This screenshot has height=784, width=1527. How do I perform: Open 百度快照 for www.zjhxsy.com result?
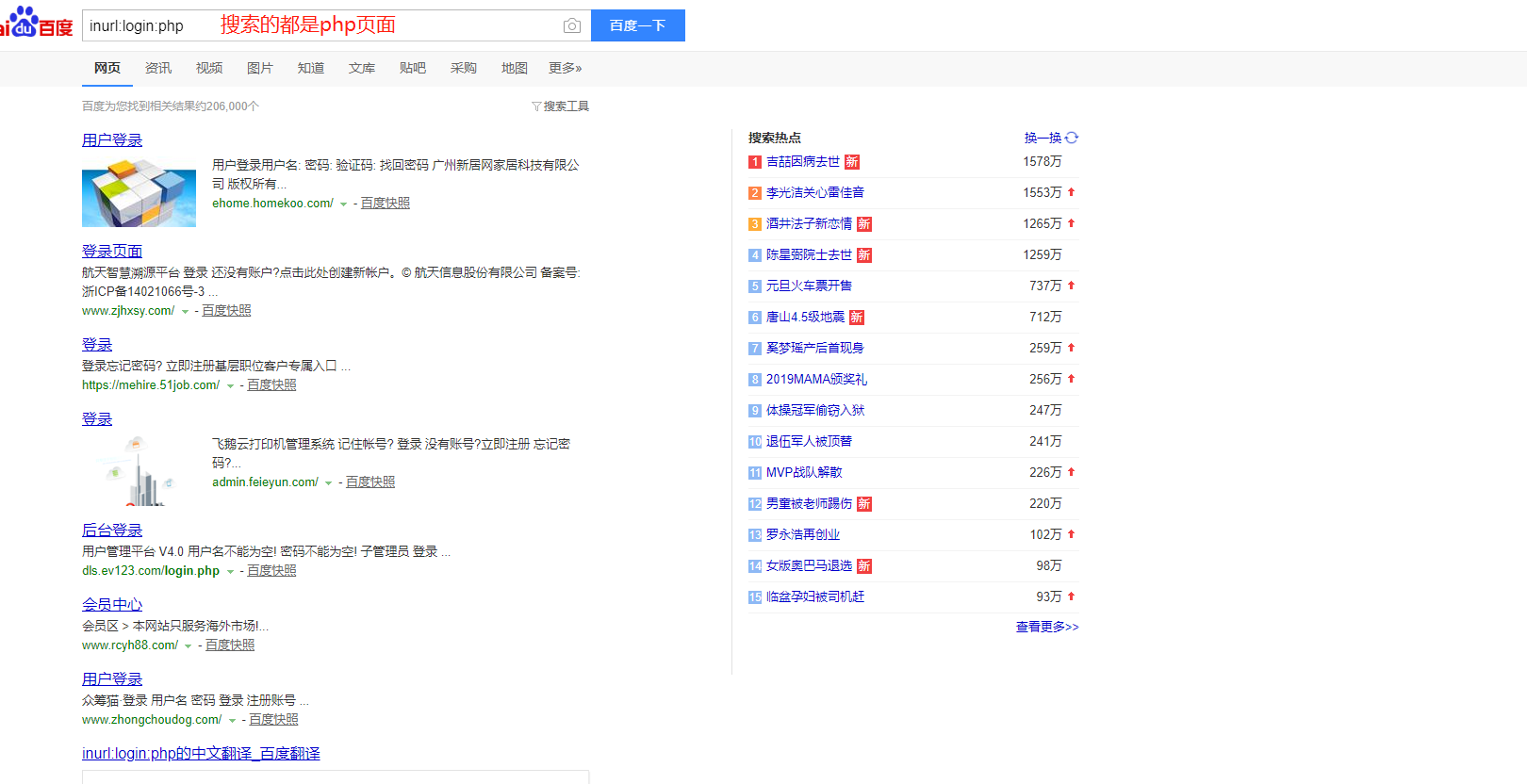pos(226,311)
